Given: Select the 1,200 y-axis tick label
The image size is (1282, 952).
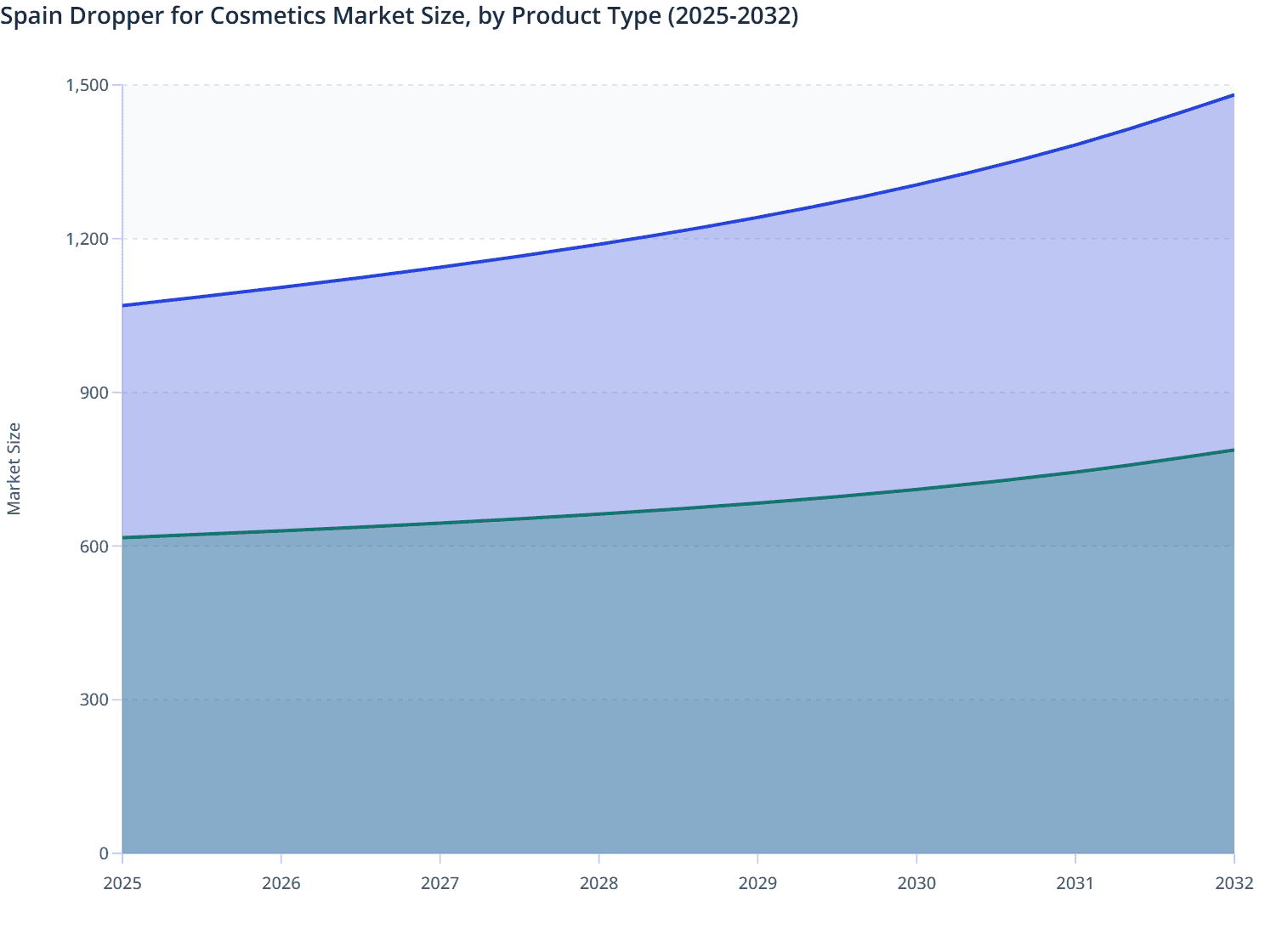Looking at the screenshot, I should [x=88, y=240].
